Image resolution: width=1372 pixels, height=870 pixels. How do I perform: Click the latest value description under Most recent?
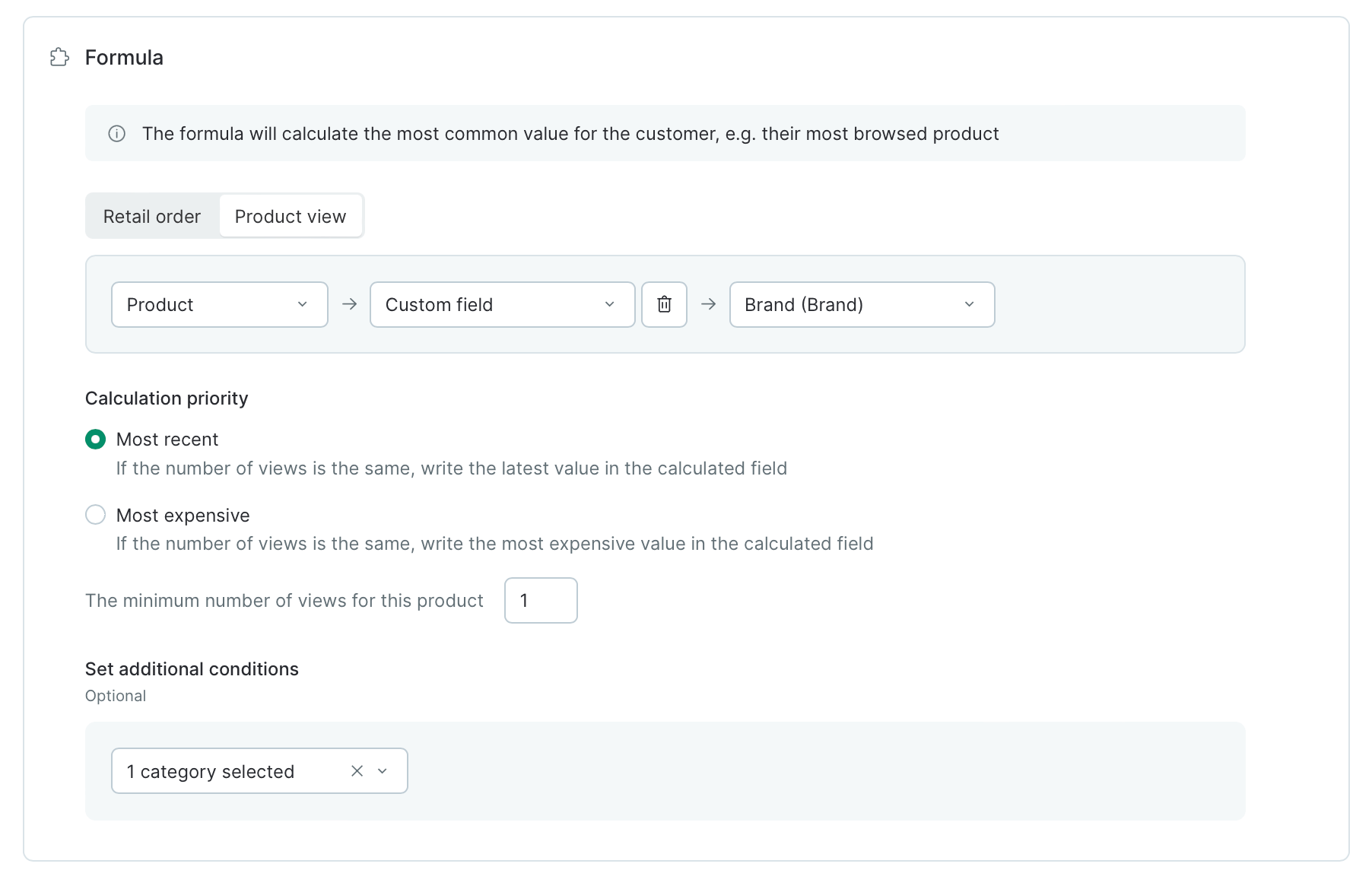[452, 468]
